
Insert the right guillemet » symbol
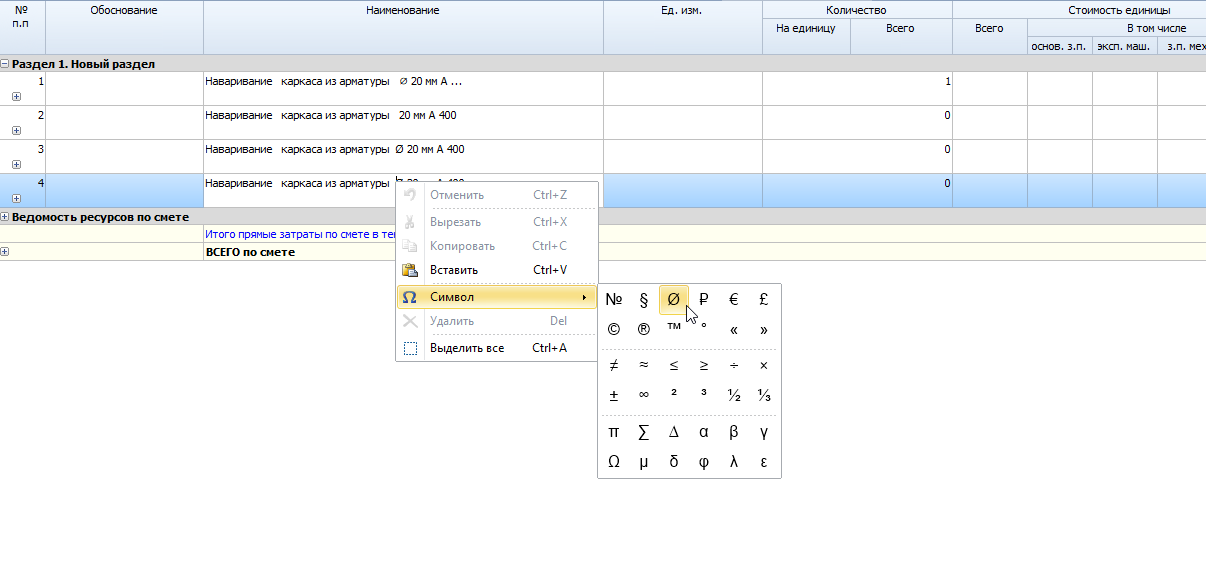coord(764,329)
